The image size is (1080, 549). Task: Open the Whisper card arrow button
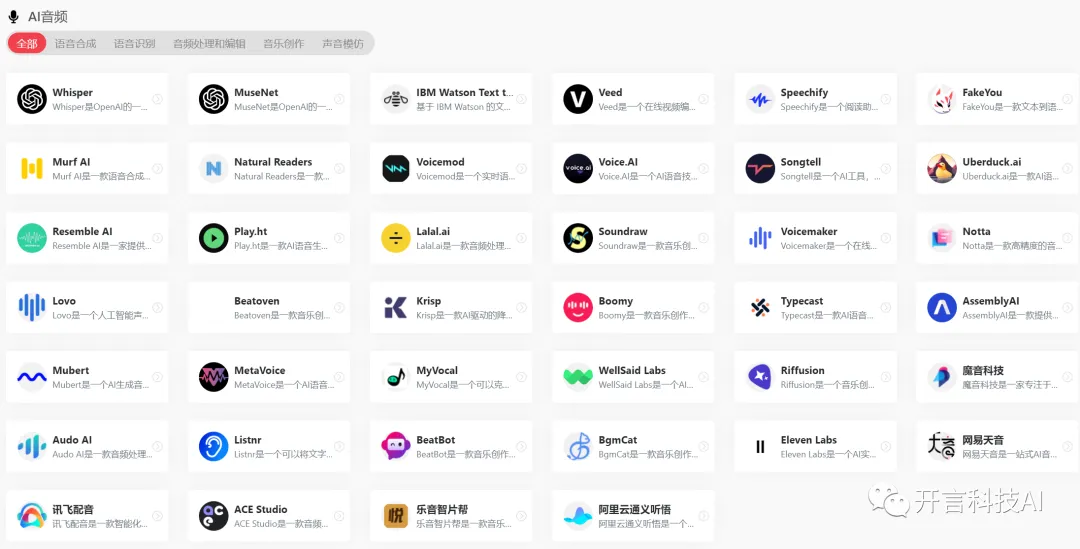157,99
